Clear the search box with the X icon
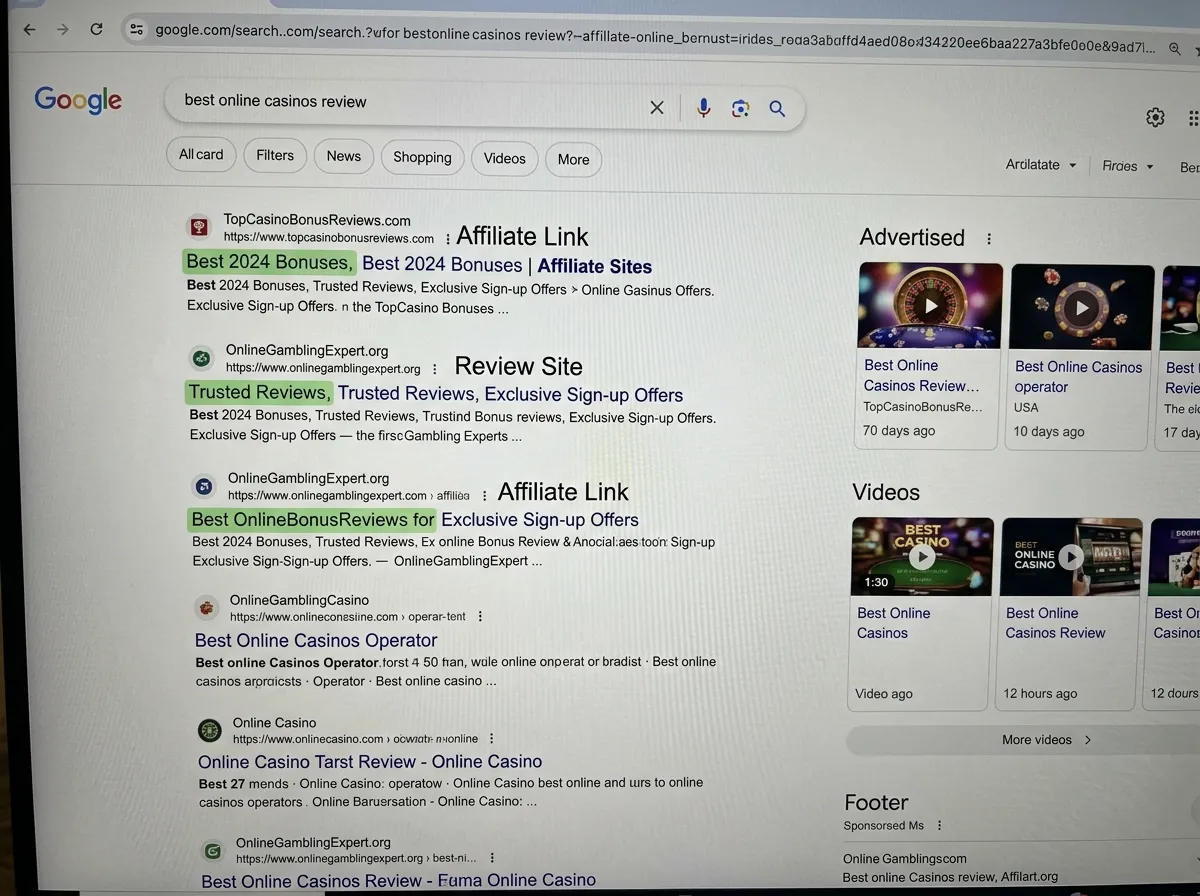 click(657, 108)
